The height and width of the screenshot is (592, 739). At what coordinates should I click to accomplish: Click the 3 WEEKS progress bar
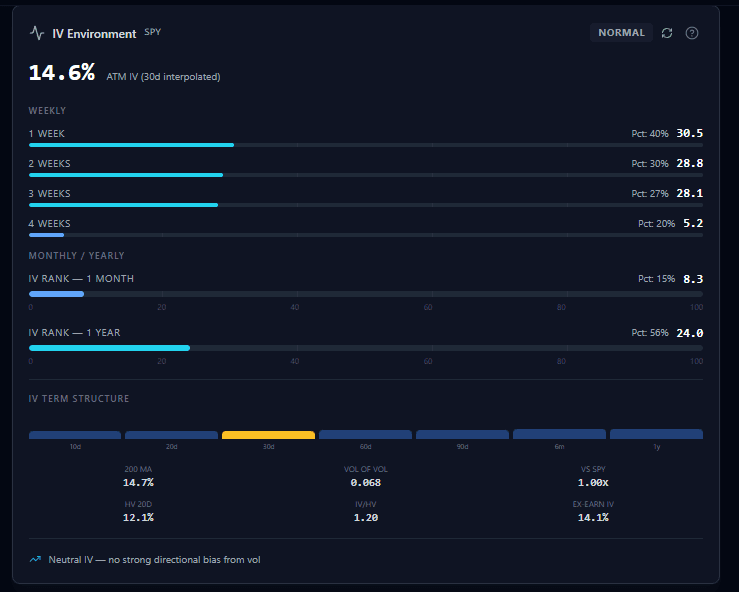[x=366, y=205]
